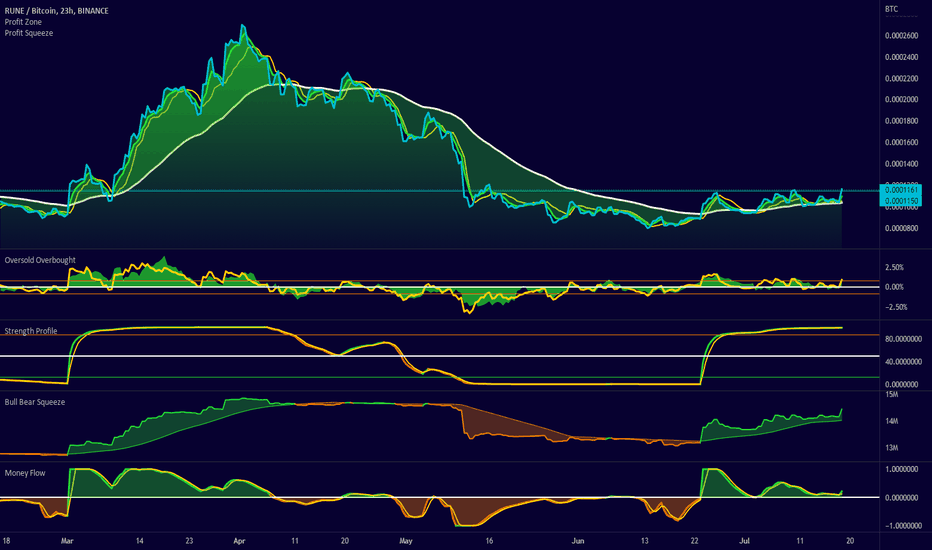
Task: Click the 1.0000000 Money Flow scale value
Action: tap(903, 470)
